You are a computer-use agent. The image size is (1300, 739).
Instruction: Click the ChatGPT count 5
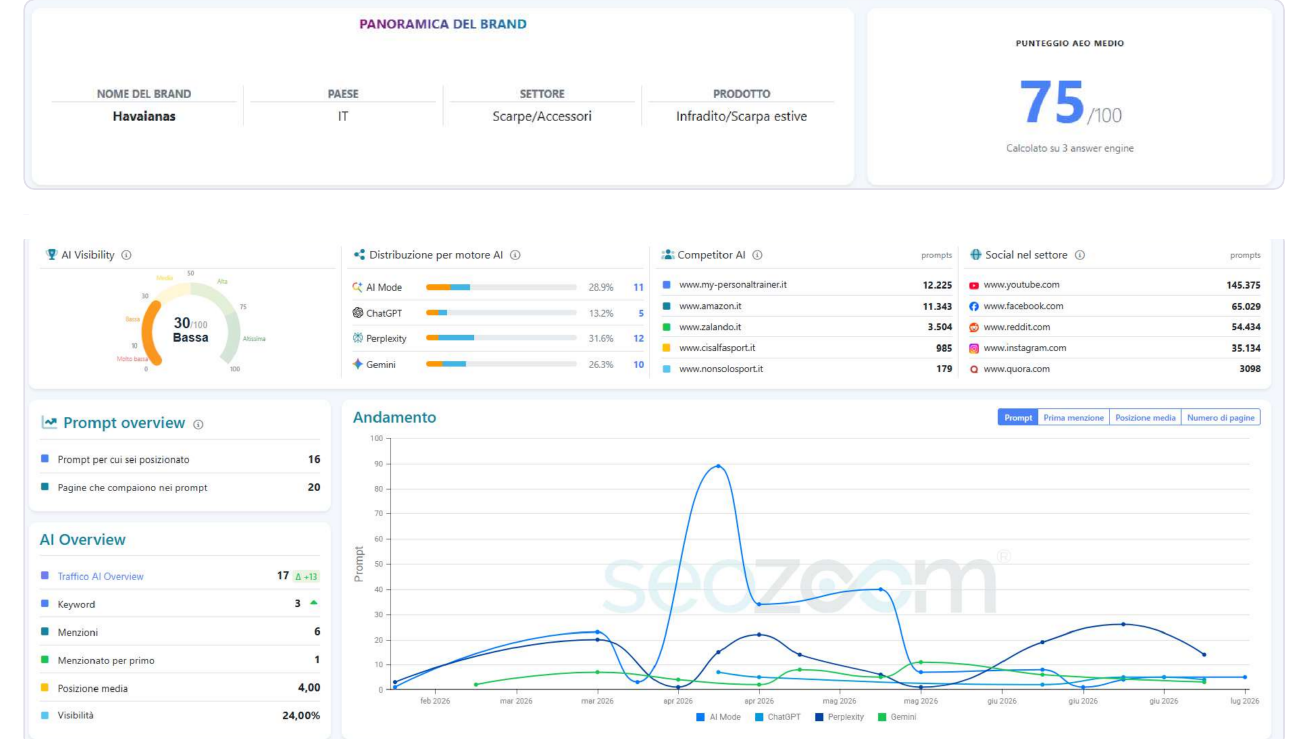(641, 313)
